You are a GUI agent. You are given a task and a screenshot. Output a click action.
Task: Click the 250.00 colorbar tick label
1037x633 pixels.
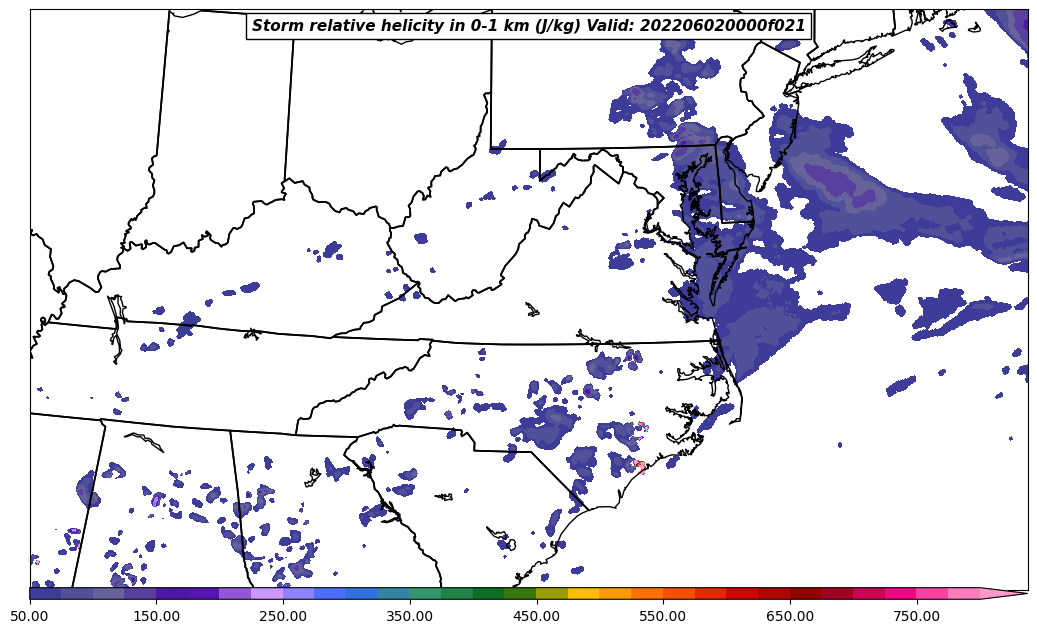(283, 616)
